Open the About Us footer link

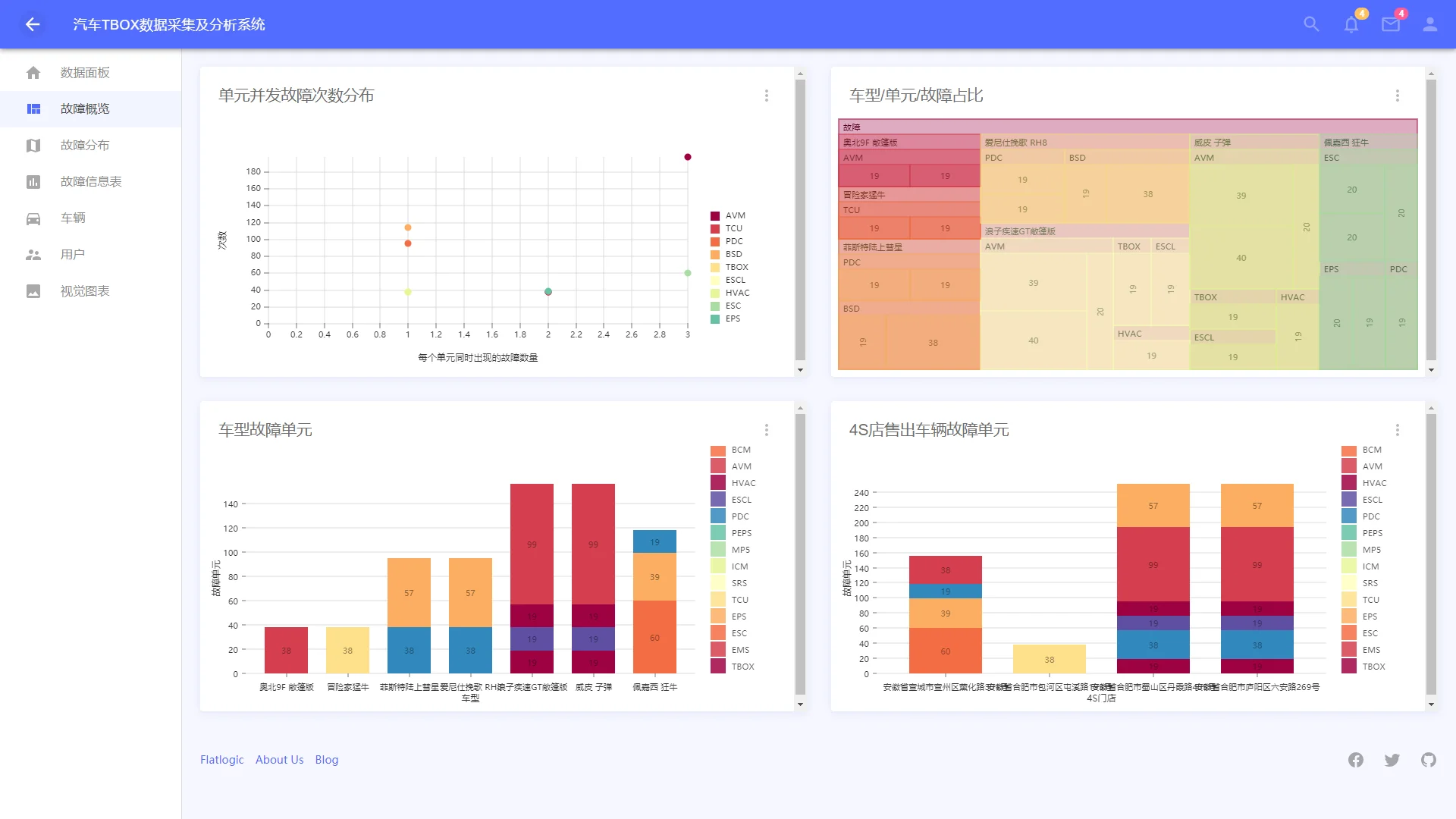coord(279,760)
